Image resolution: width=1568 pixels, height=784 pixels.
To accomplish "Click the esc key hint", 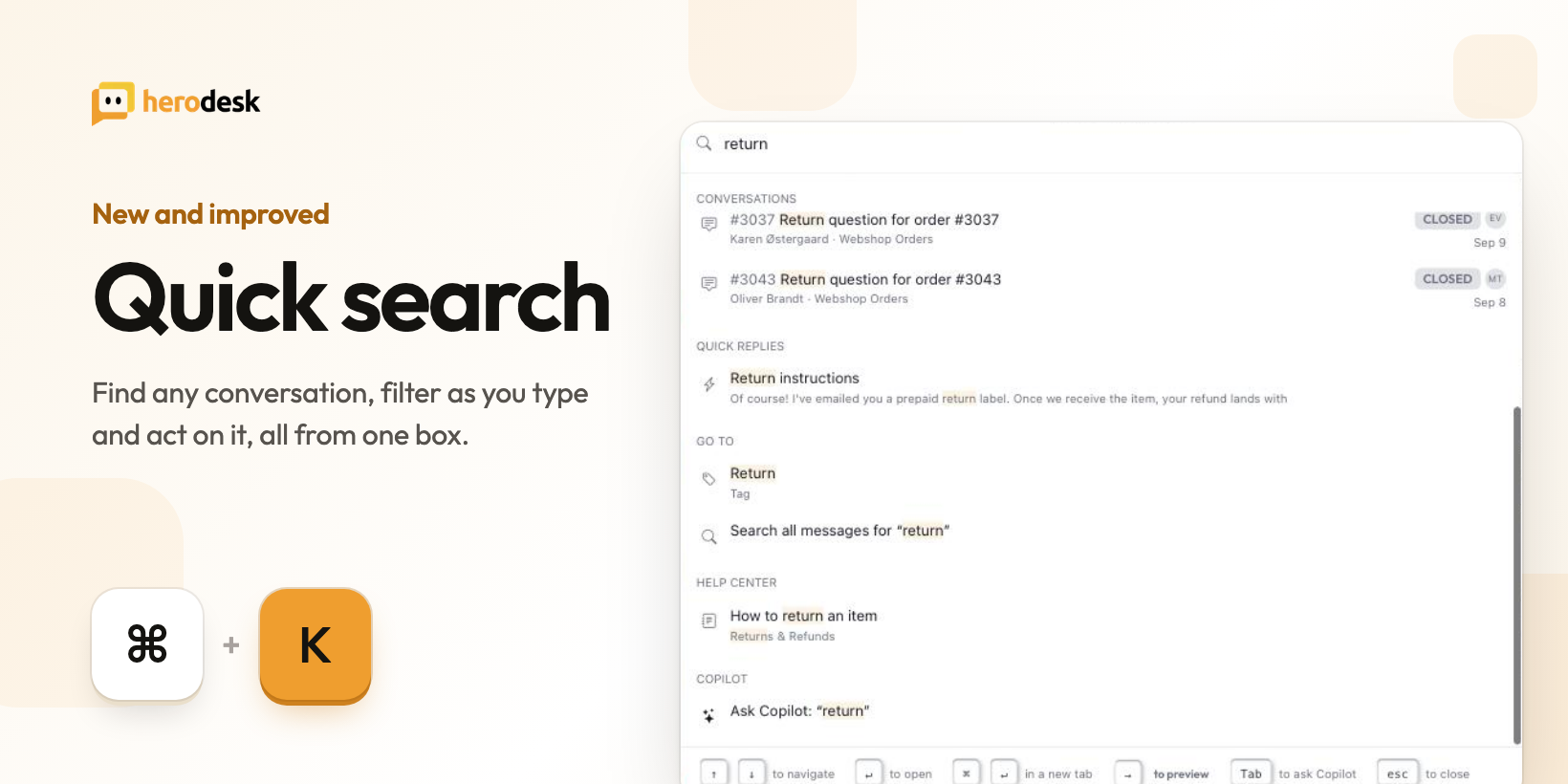I will [1397, 773].
